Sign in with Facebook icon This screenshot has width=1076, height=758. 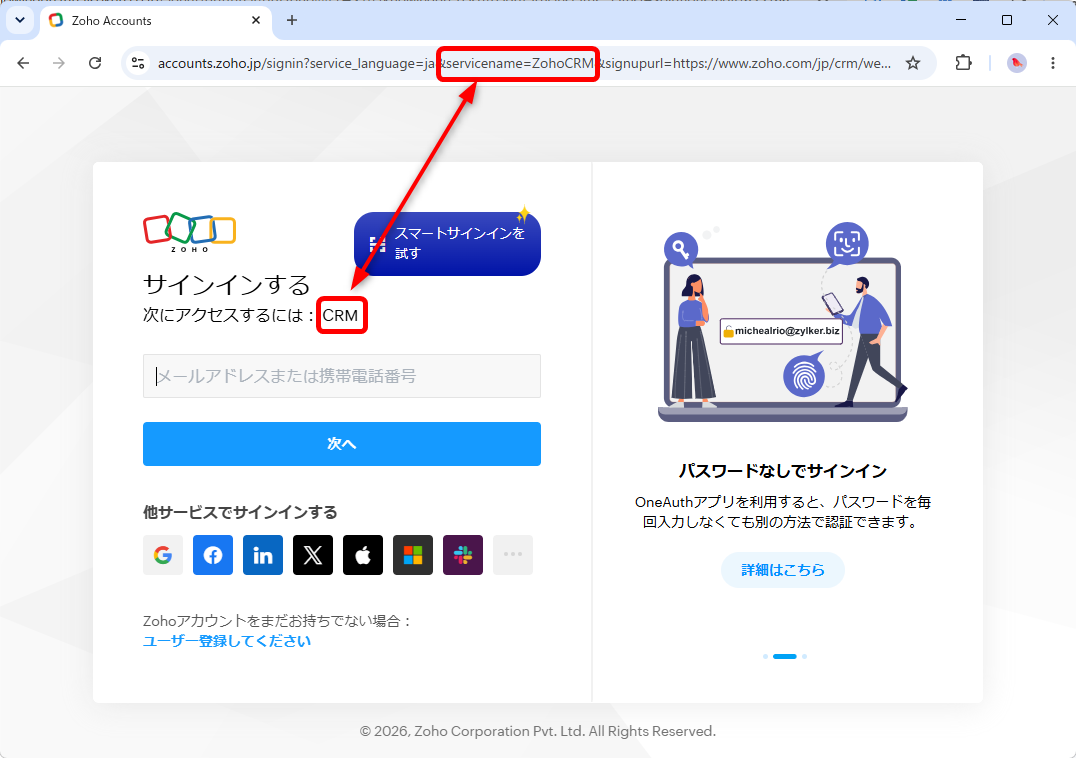[213, 555]
